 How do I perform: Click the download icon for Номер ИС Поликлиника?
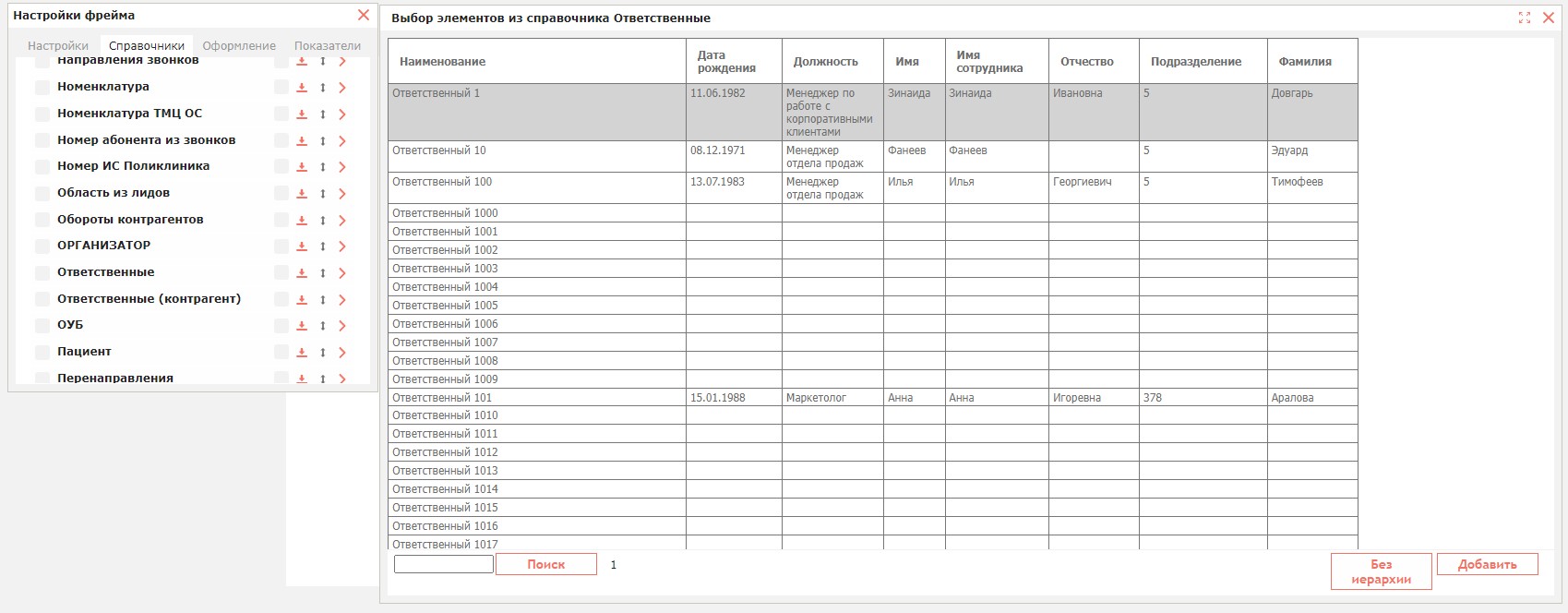tap(302, 167)
